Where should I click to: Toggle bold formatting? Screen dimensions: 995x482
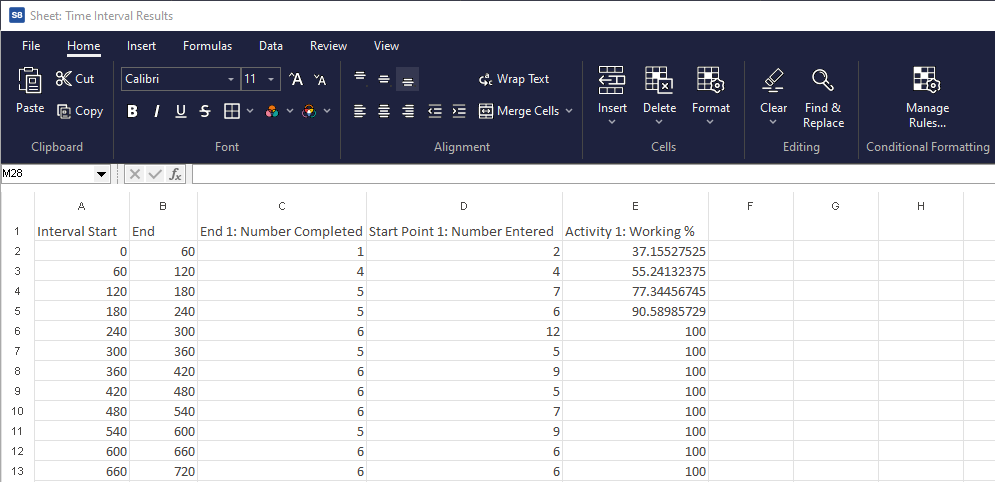pyautogui.click(x=132, y=111)
